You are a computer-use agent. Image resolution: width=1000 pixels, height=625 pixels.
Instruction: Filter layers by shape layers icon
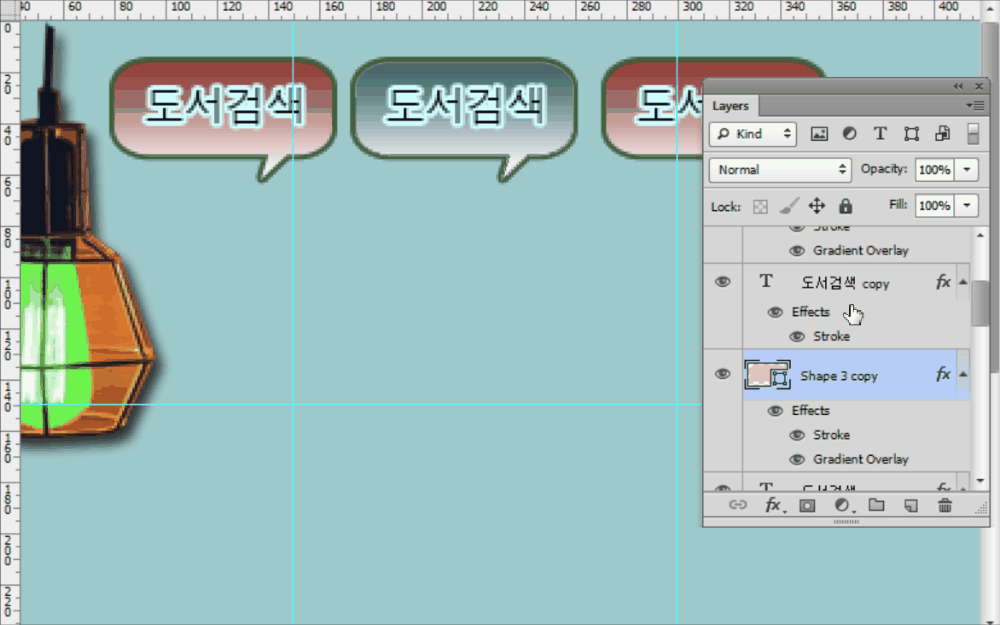(x=911, y=134)
